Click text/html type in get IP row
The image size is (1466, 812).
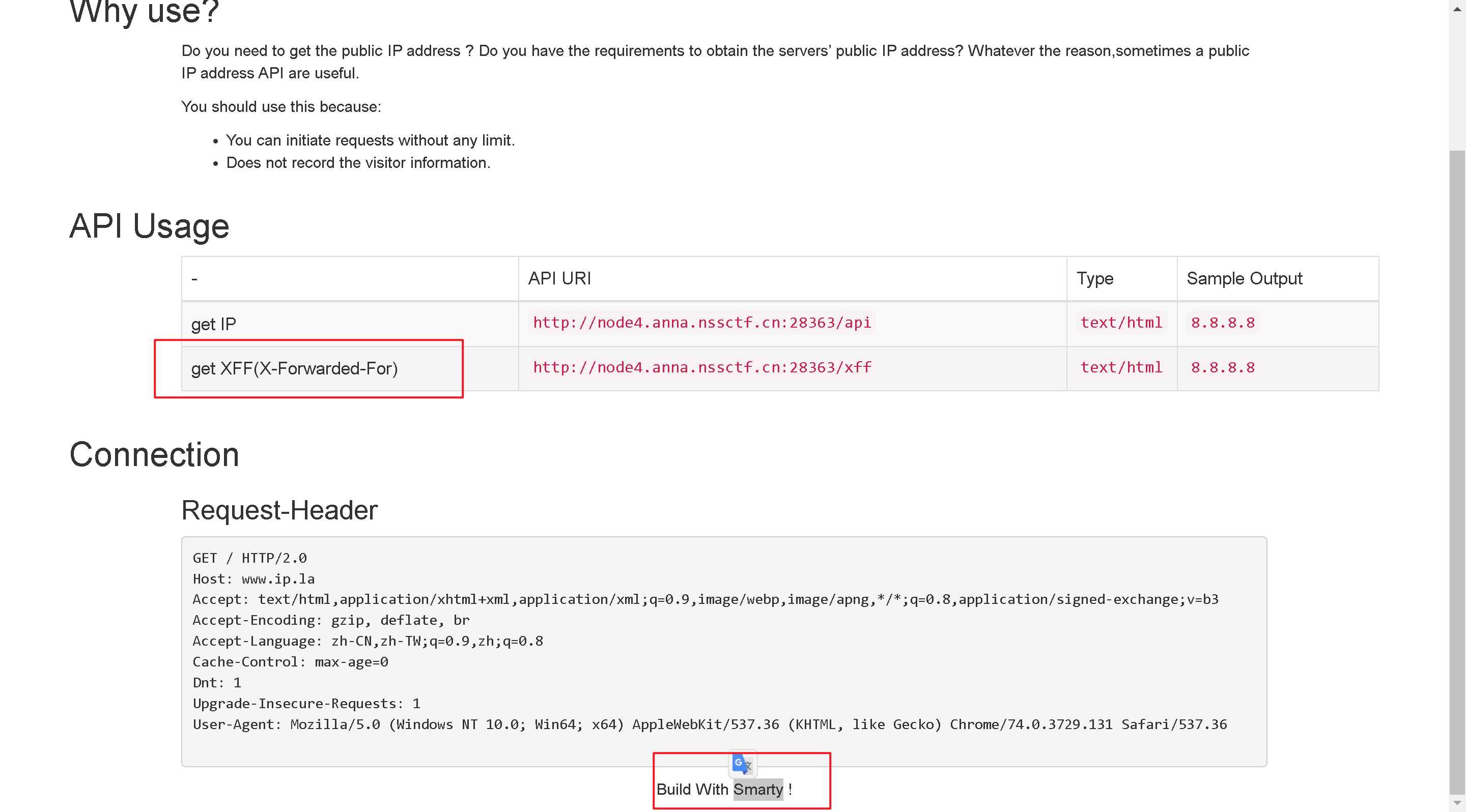pos(1120,323)
